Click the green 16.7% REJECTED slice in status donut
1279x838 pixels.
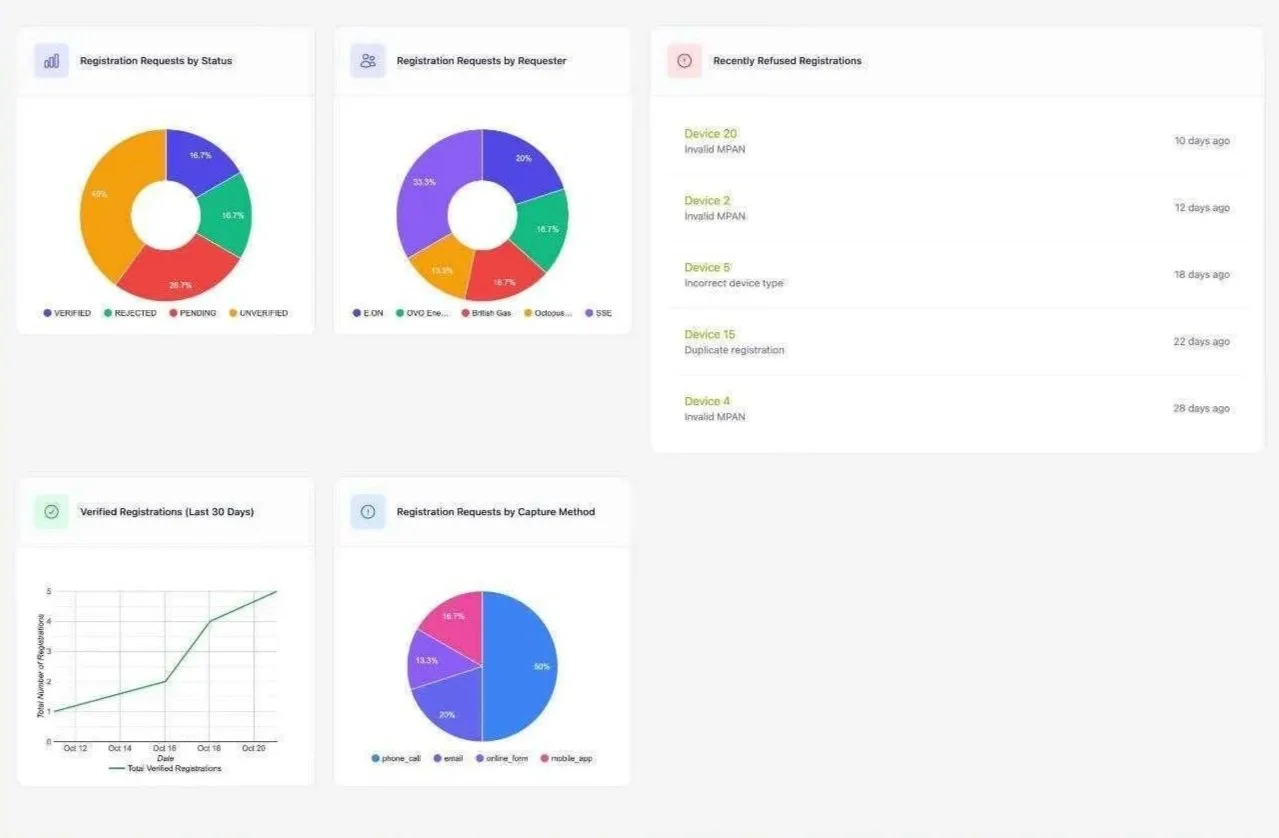(226, 215)
